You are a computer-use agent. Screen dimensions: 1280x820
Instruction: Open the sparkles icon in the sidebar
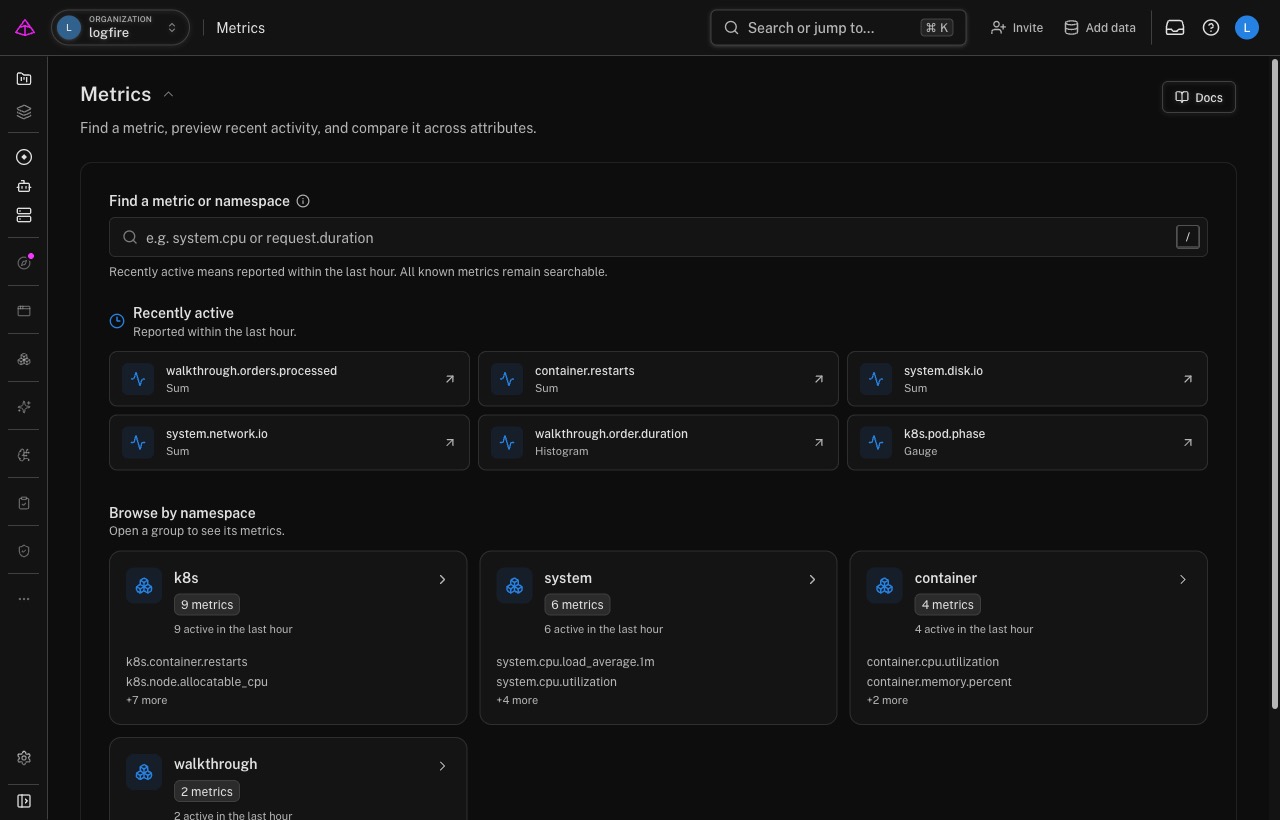(24, 407)
